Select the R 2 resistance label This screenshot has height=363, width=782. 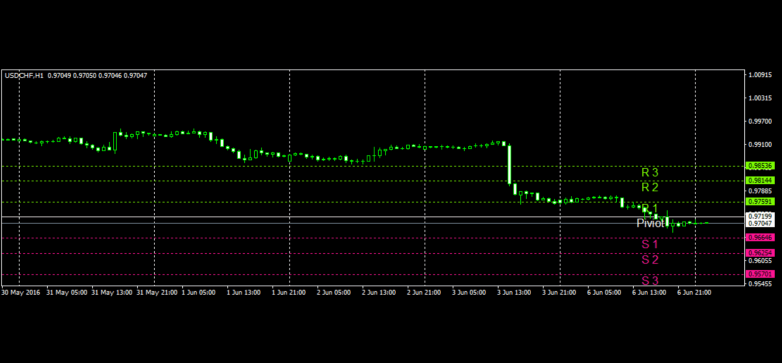(650, 187)
